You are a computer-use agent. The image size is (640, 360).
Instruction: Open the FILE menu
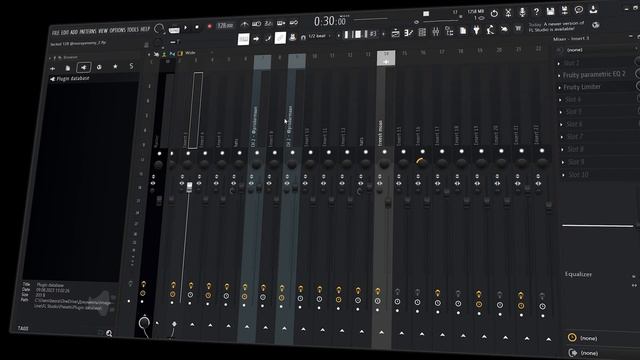click(56, 32)
